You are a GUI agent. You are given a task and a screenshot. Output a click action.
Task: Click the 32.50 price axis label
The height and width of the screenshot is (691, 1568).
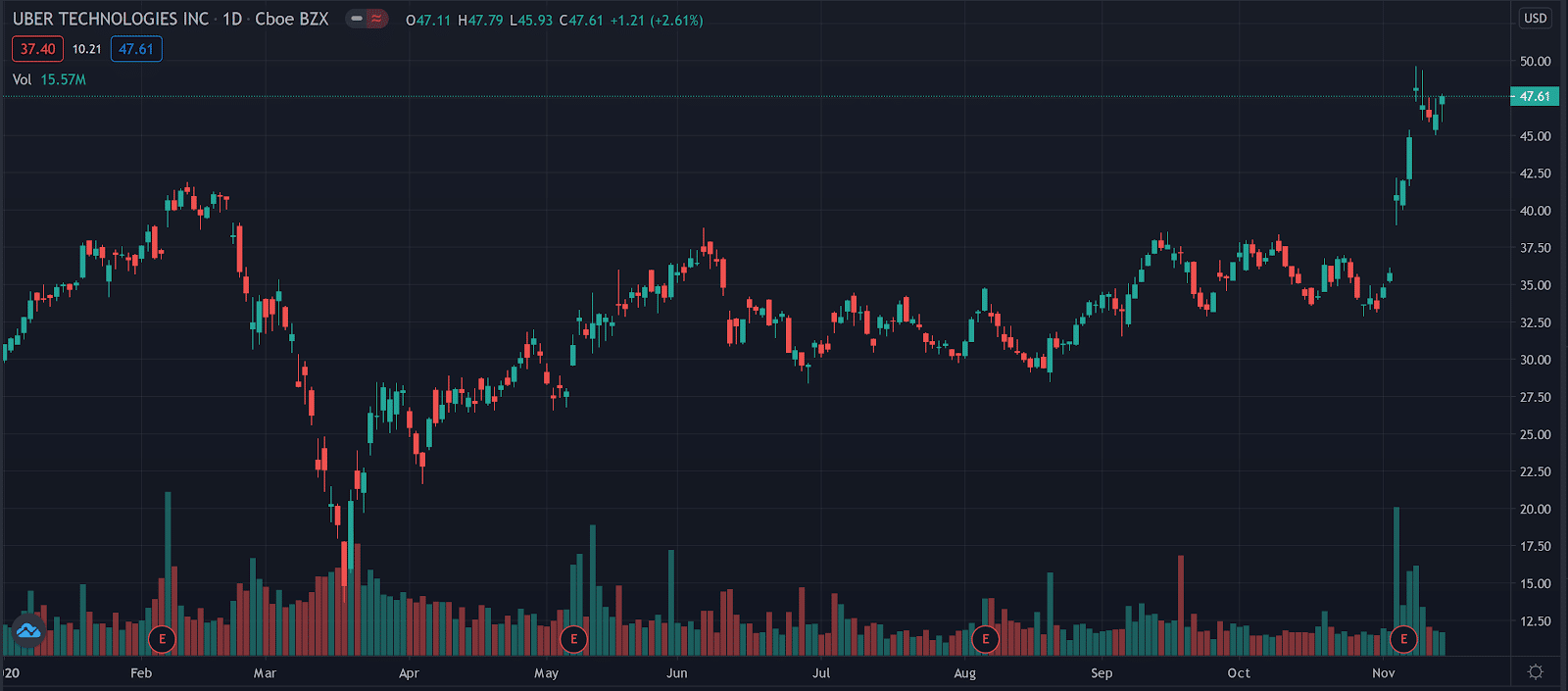point(1535,322)
